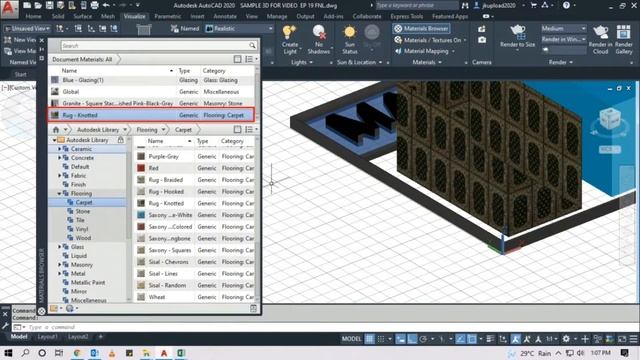
Task: Open the Express Tools ribbon tab
Action: [x=407, y=16]
